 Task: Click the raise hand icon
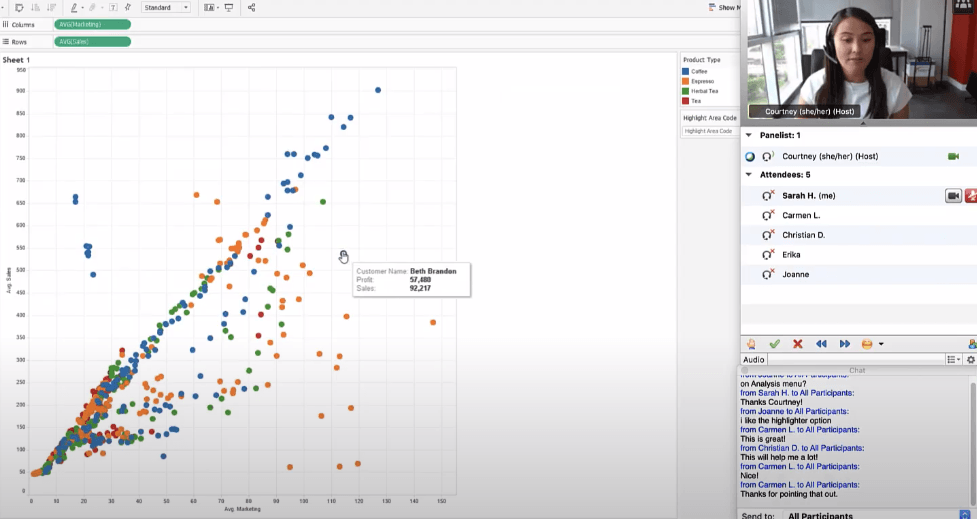point(751,344)
